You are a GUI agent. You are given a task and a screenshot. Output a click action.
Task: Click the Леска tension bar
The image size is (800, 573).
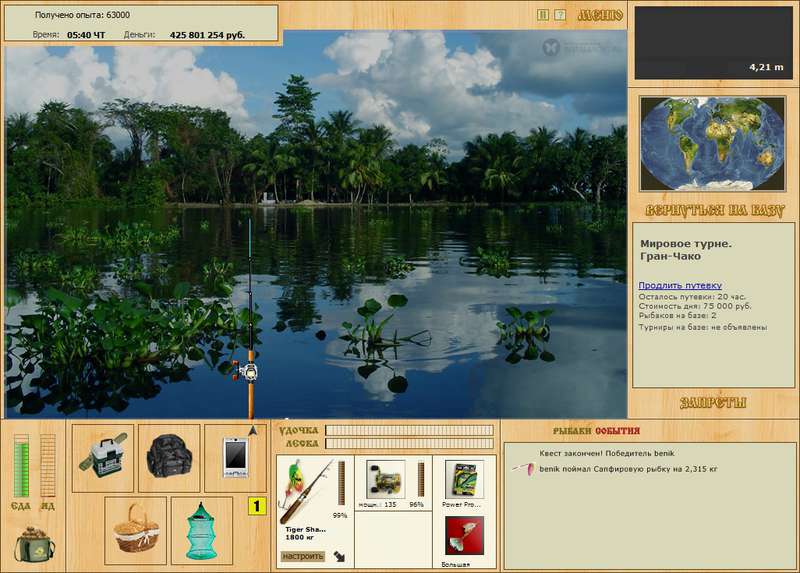pyautogui.click(x=410, y=443)
